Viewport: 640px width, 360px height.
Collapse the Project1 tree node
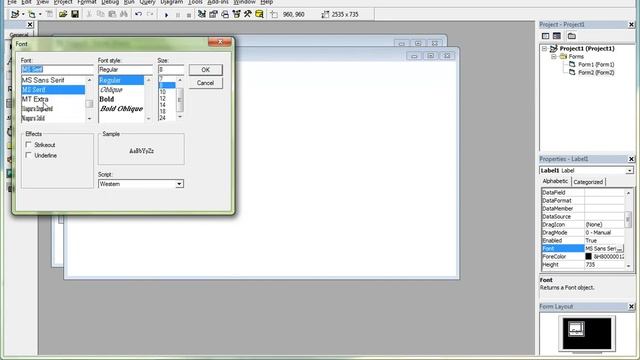(544, 49)
